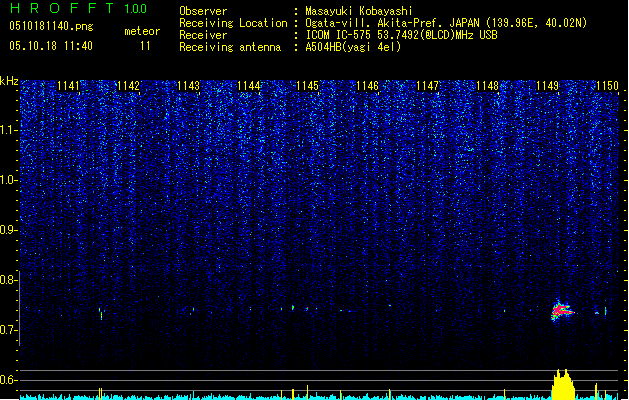Click the large red meteor echo near 1149

coord(562,311)
